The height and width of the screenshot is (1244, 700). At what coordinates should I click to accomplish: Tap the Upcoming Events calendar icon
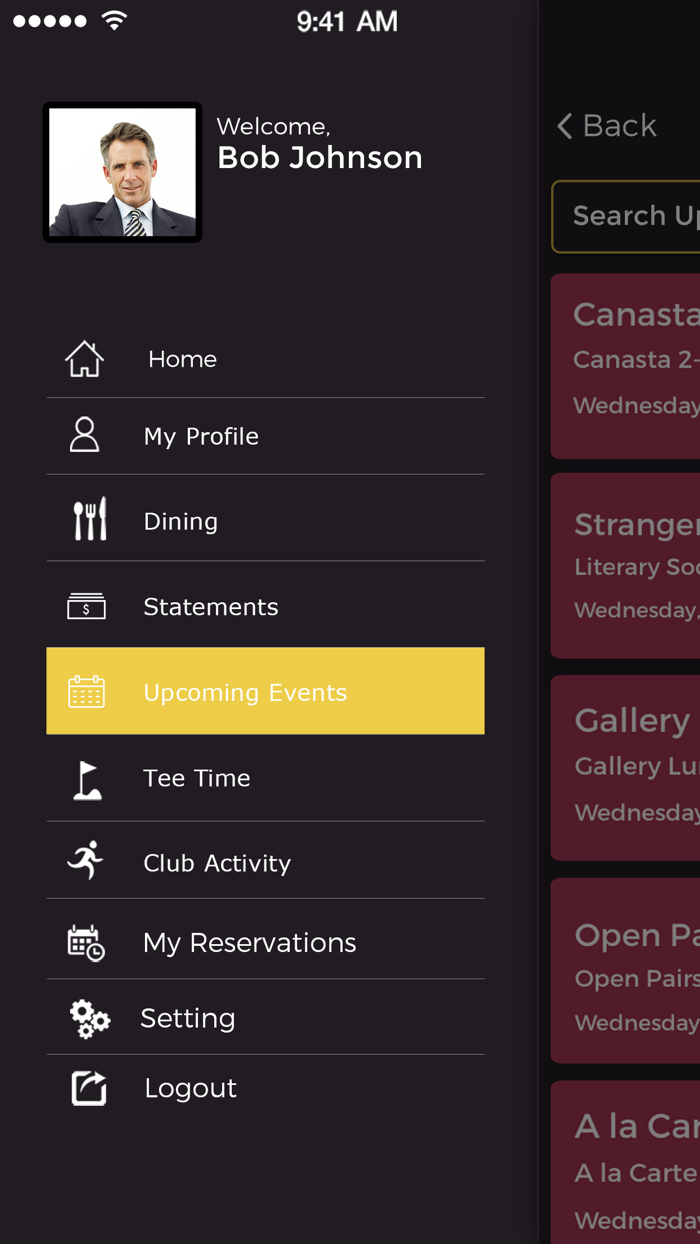click(x=86, y=692)
